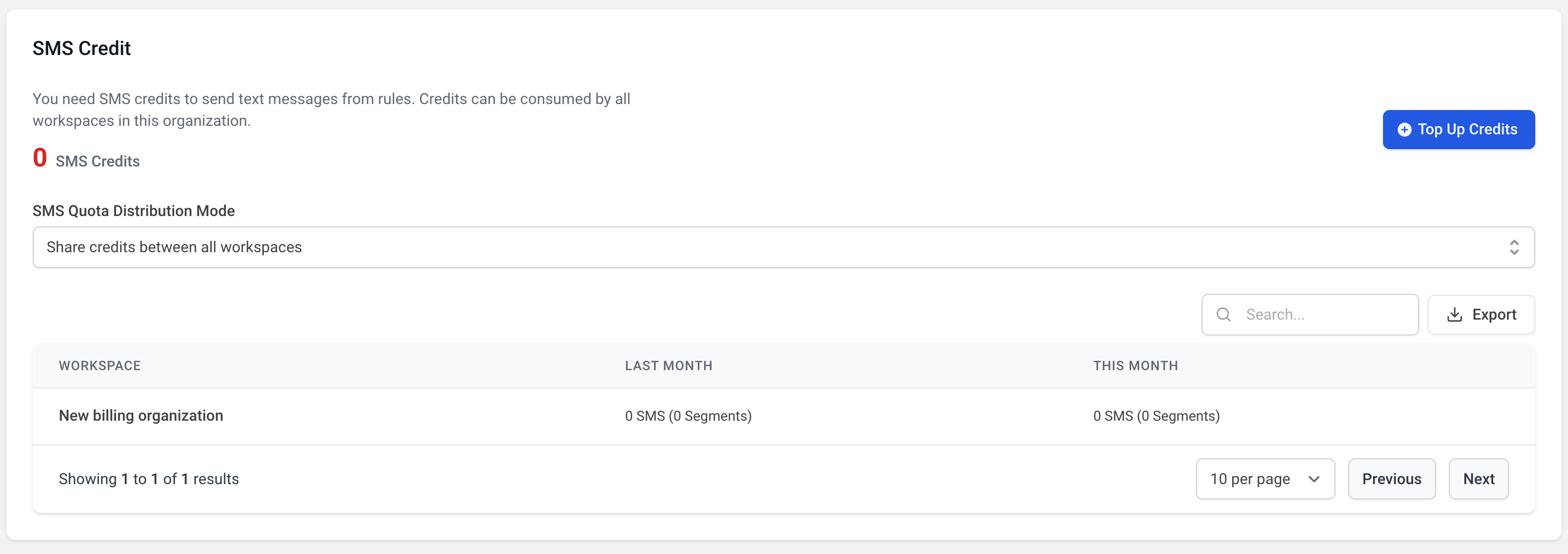Click this month's 0 SMS usage cell

(1156, 416)
